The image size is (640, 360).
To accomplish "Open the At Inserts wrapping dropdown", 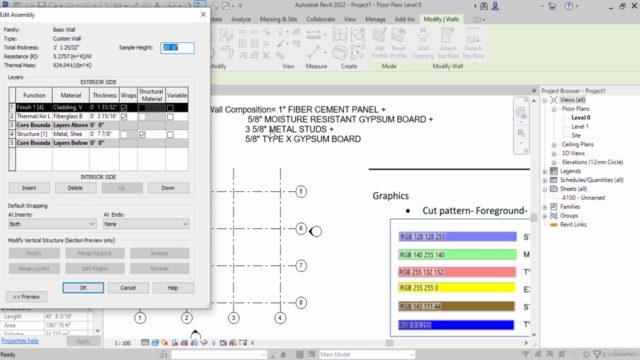I will (52, 224).
